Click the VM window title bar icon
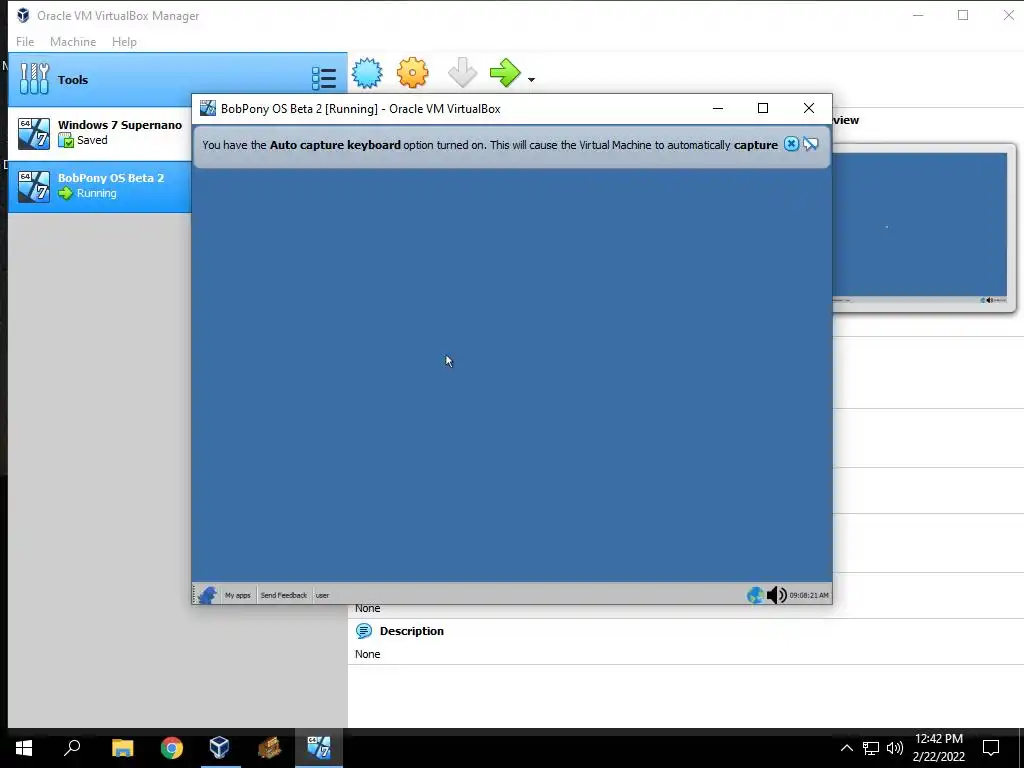Image resolution: width=1024 pixels, height=768 pixels. pyautogui.click(x=208, y=108)
